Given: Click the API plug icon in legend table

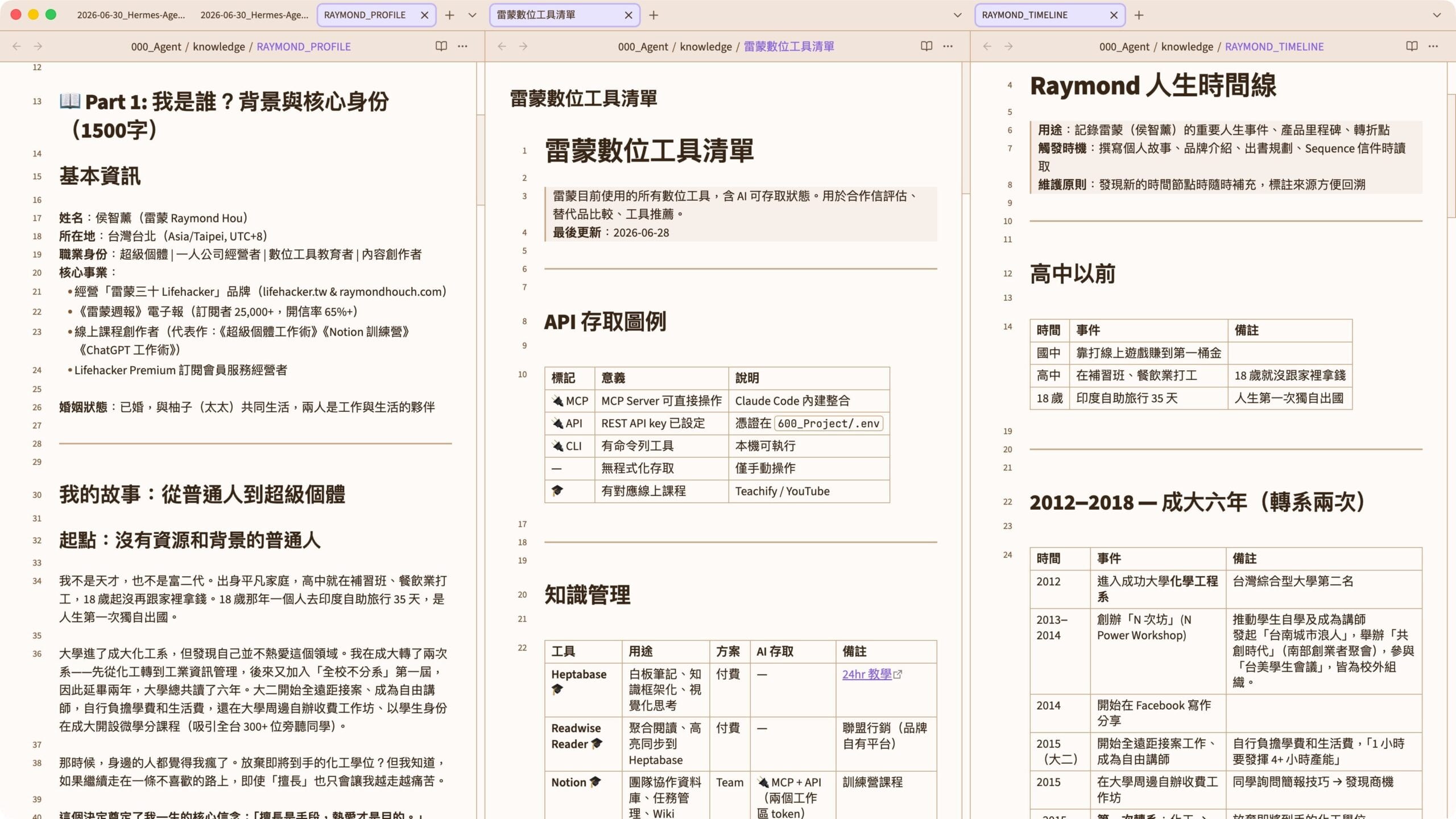Looking at the screenshot, I should [x=557, y=423].
